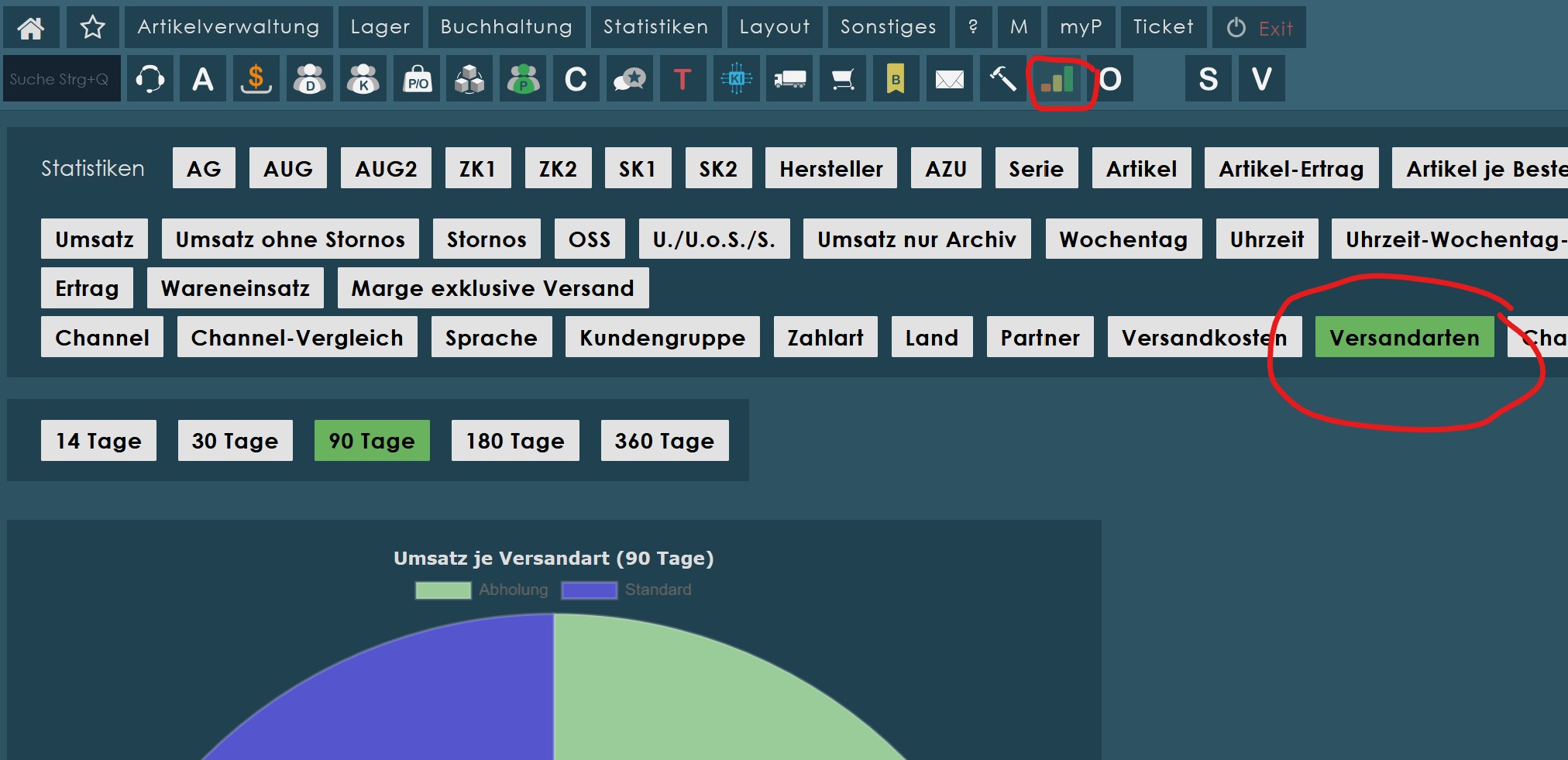Screen dimensions: 1568x760
Task: Select the 180 Tage period
Action: (x=515, y=440)
